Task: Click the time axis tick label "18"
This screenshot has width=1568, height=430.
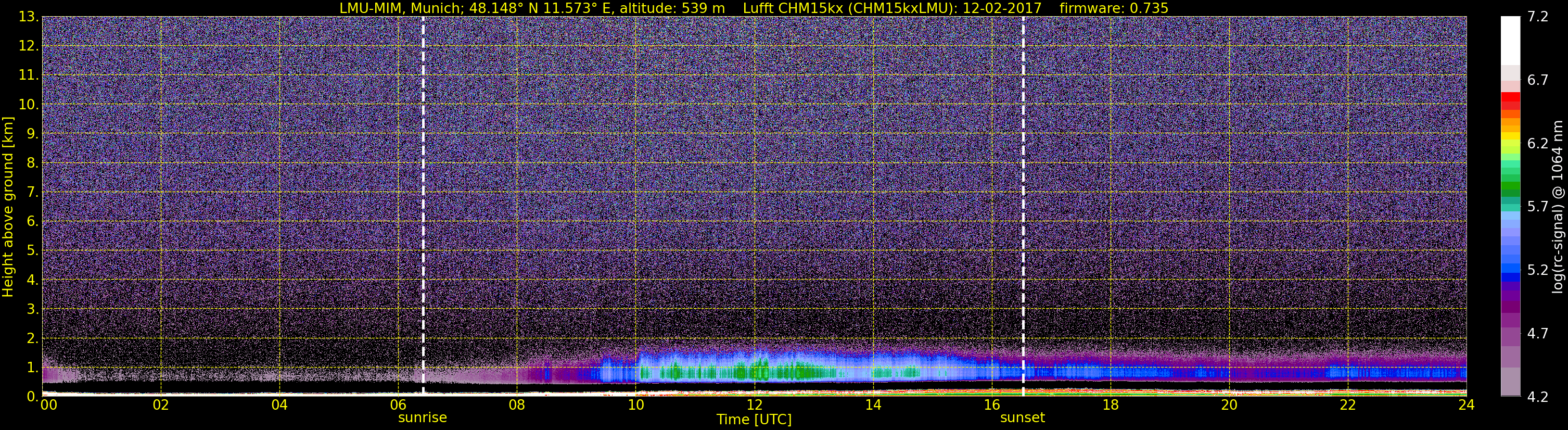Action: [x=1110, y=405]
